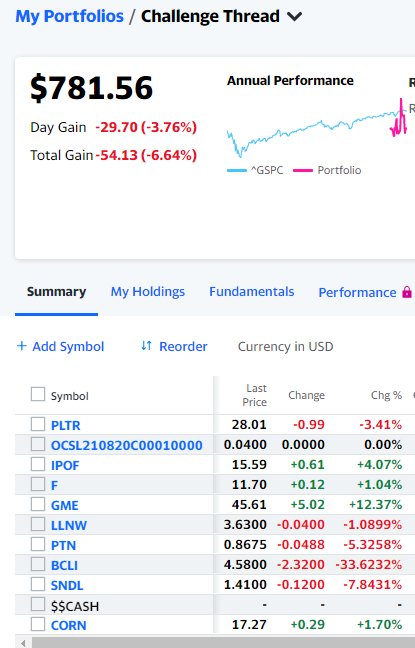Image resolution: width=415 pixels, height=648 pixels.
Task: Click the horizontal scrollbar left arrow
Action: click(x=24, y=643)
